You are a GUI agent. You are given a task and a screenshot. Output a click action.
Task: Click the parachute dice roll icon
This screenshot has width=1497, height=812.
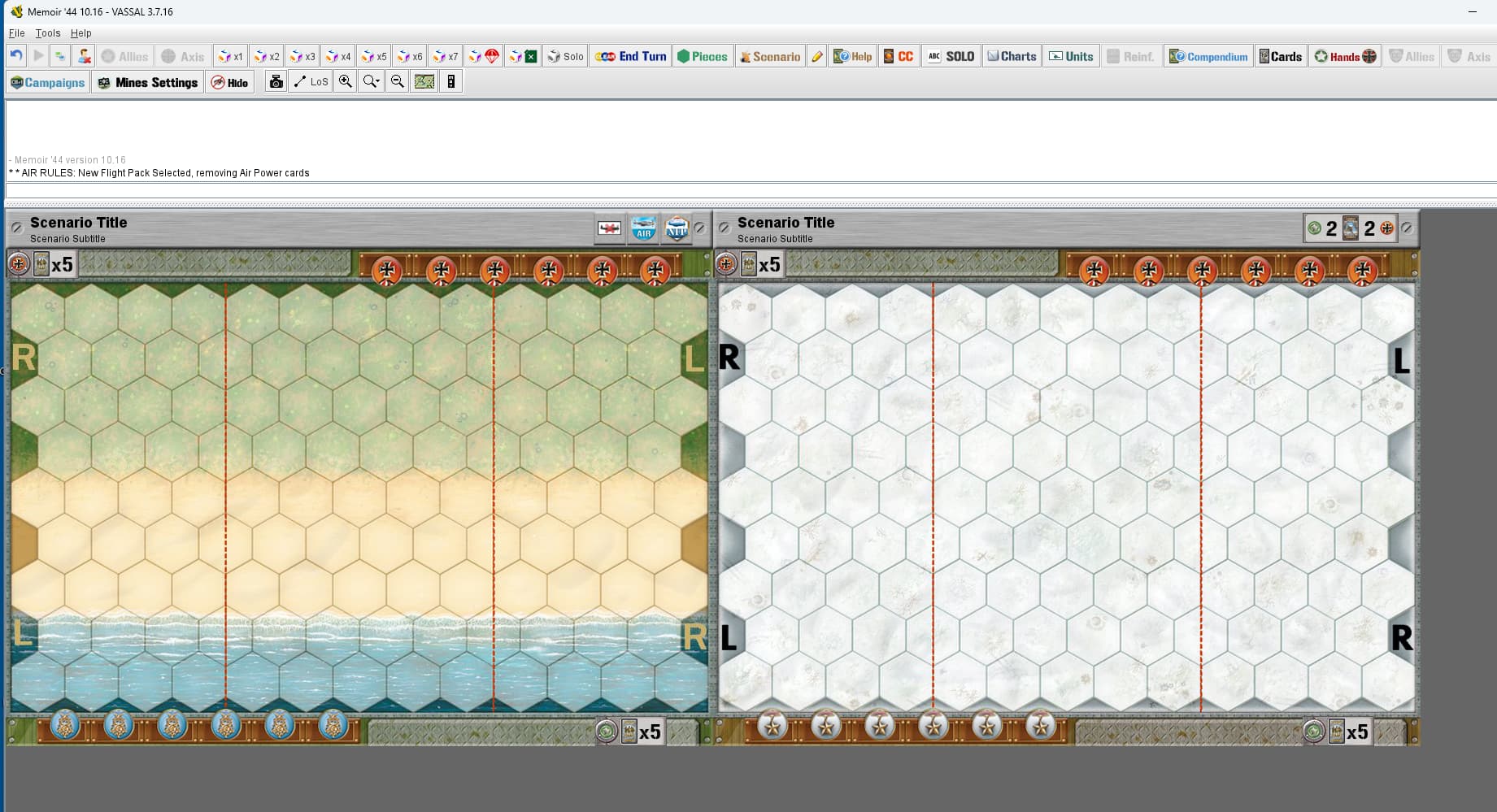[x=485, y=56]
